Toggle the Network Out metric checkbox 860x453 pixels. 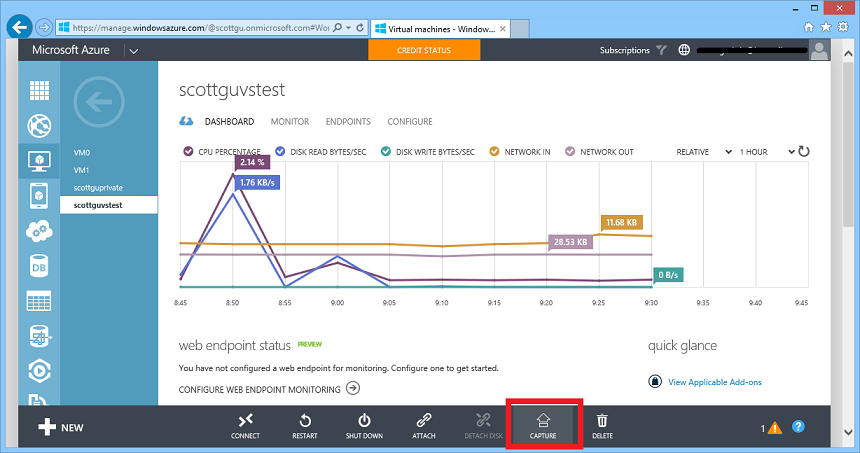tap(570, 151)
